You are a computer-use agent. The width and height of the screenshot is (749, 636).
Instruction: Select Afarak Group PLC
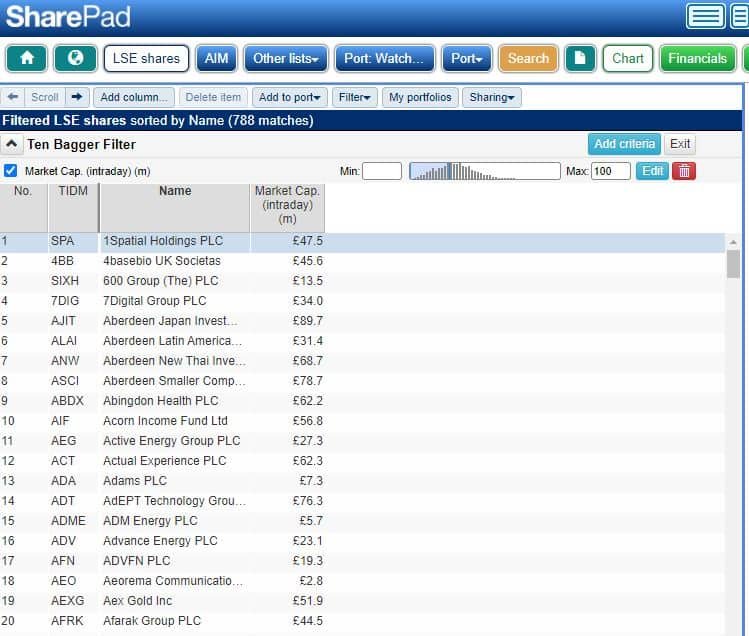[152, 621]
